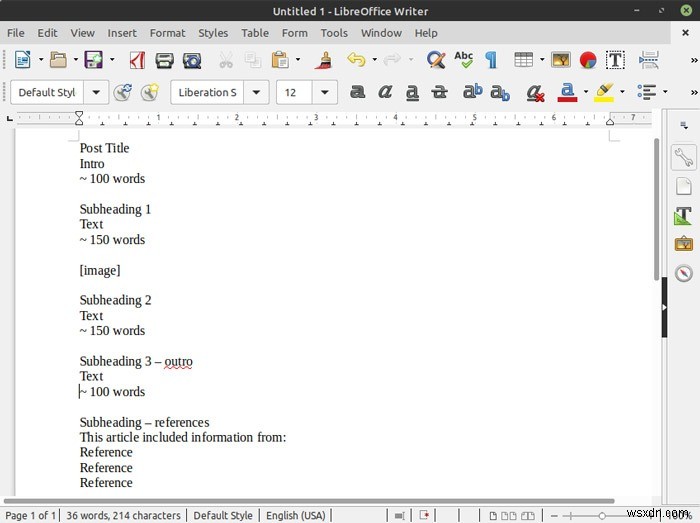Open the Paste options dropdown arrow
The height and width of the screenshot is (523, 700).
tap(298, 60)
